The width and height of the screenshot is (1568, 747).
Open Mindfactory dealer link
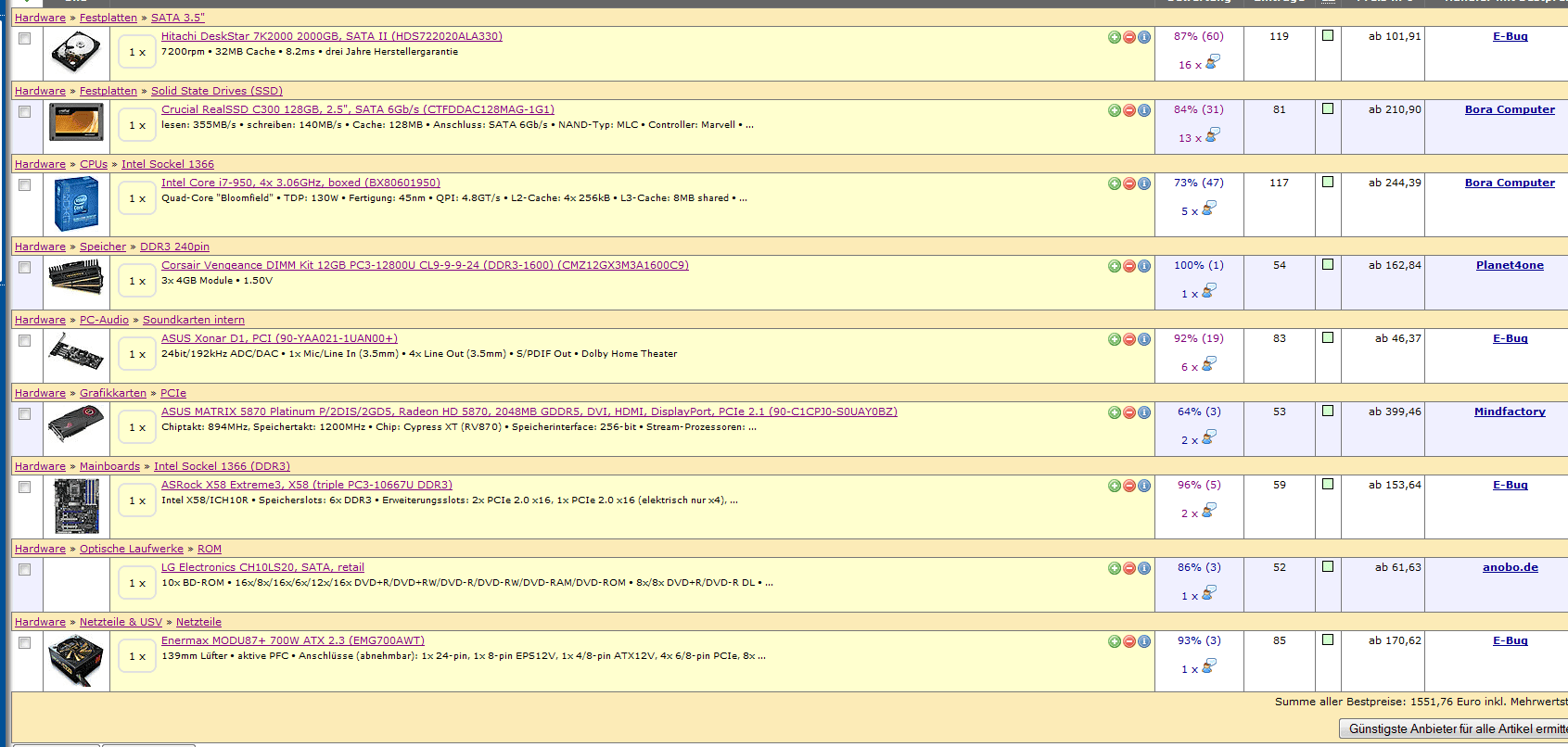[1510, 411]
